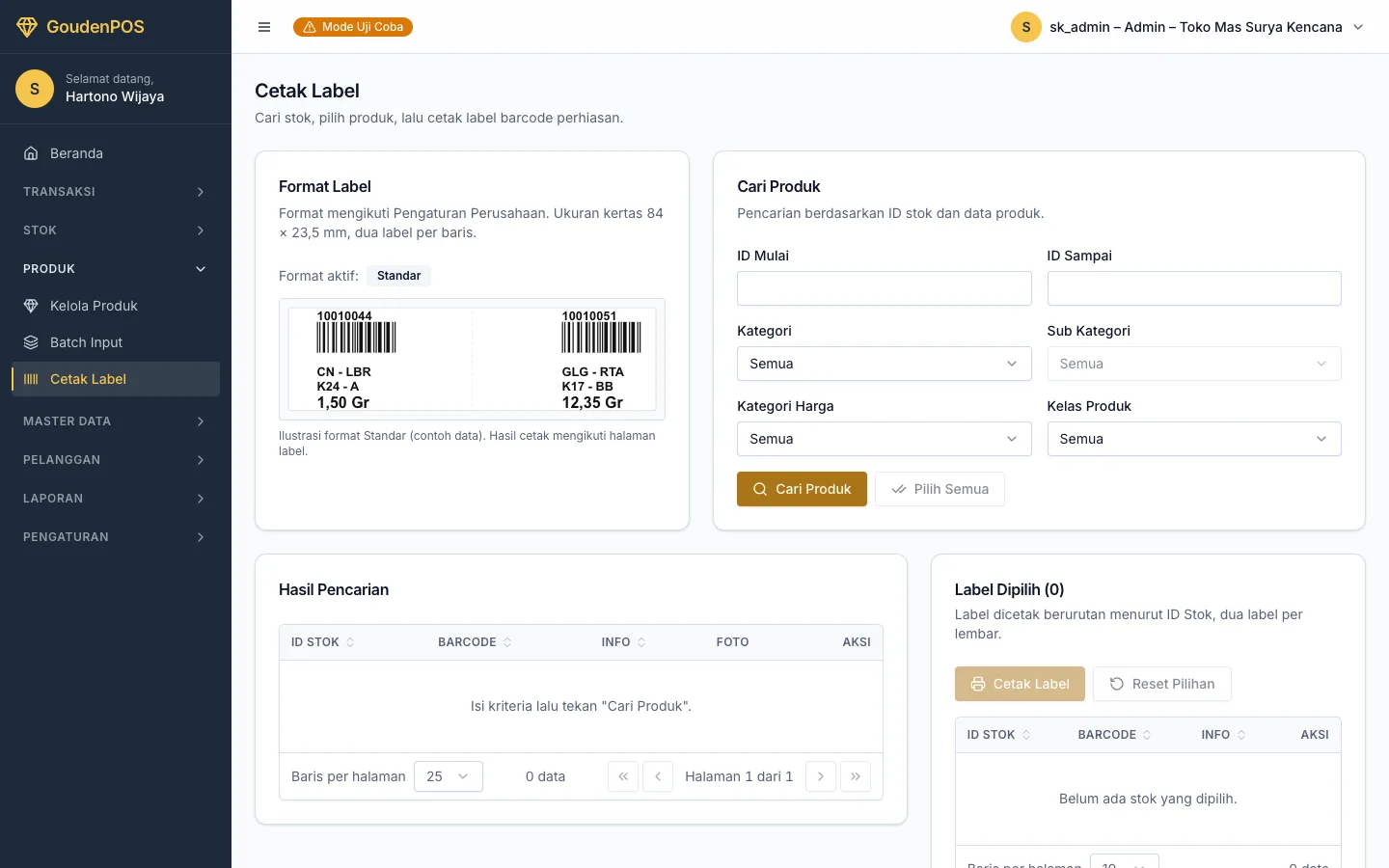Sort the Hasil Pencarian INFO column
The image size is (1389, 868).
(x=623, y=642)
